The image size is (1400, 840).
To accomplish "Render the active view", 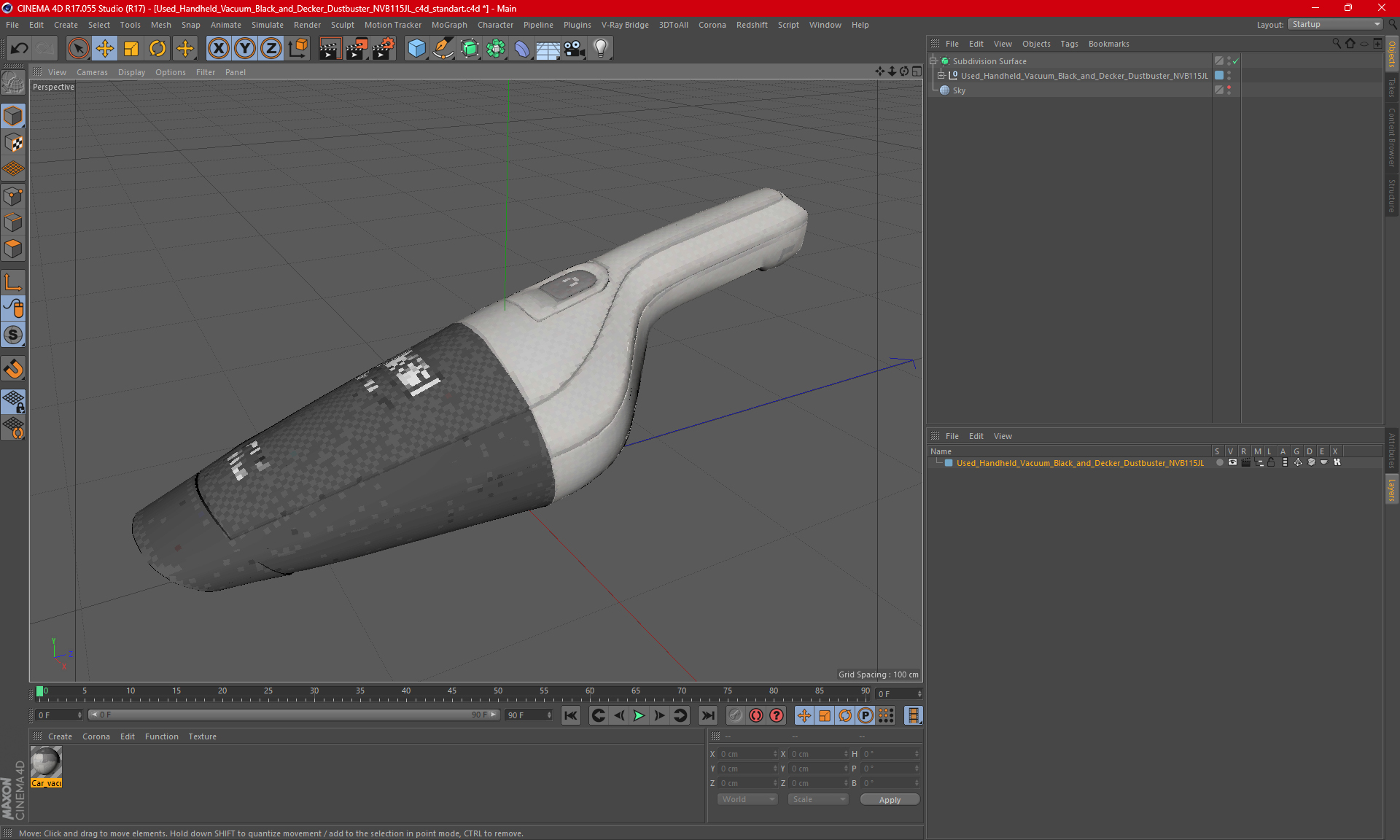I will pyautogui.click(x=330, y=49).
